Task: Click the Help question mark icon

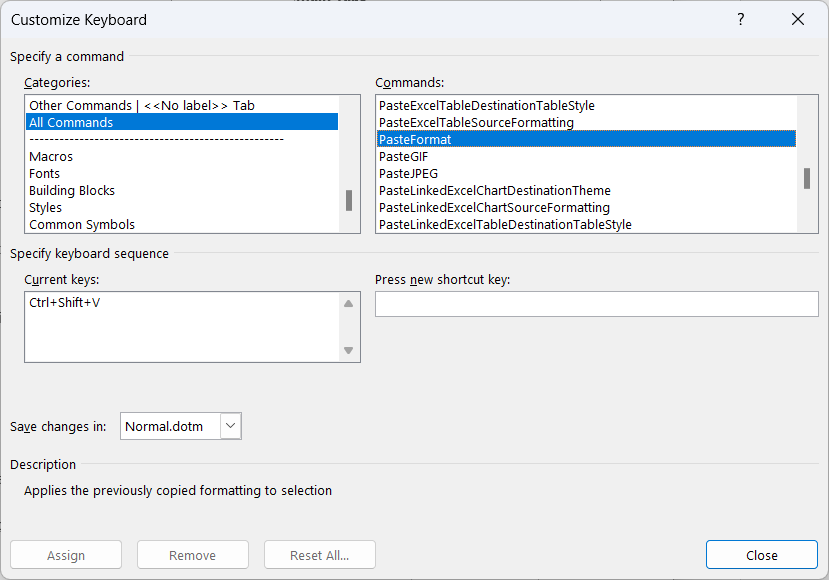Action: 741,20
